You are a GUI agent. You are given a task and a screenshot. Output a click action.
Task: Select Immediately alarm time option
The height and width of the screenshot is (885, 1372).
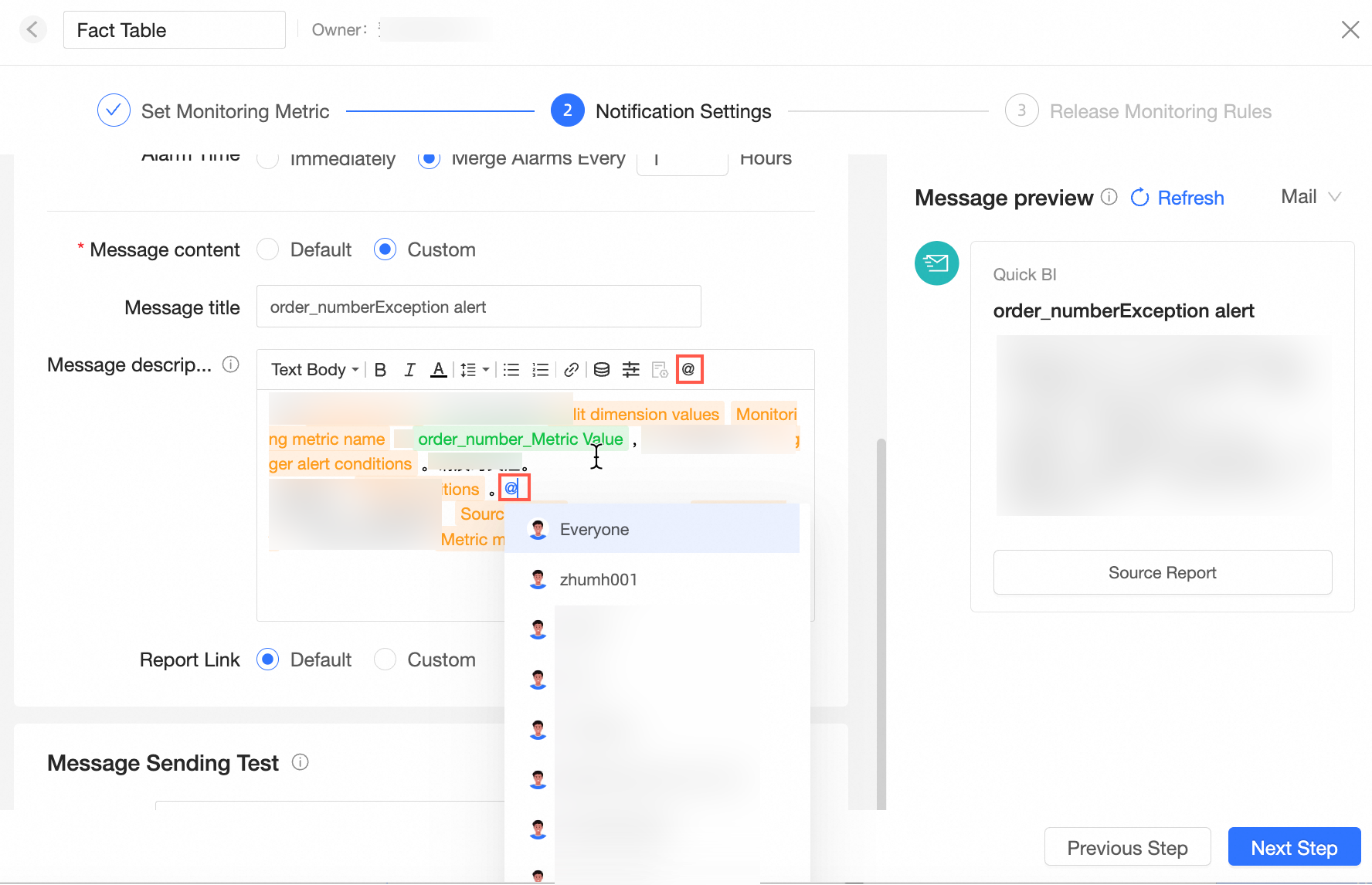tap(267, 158)
